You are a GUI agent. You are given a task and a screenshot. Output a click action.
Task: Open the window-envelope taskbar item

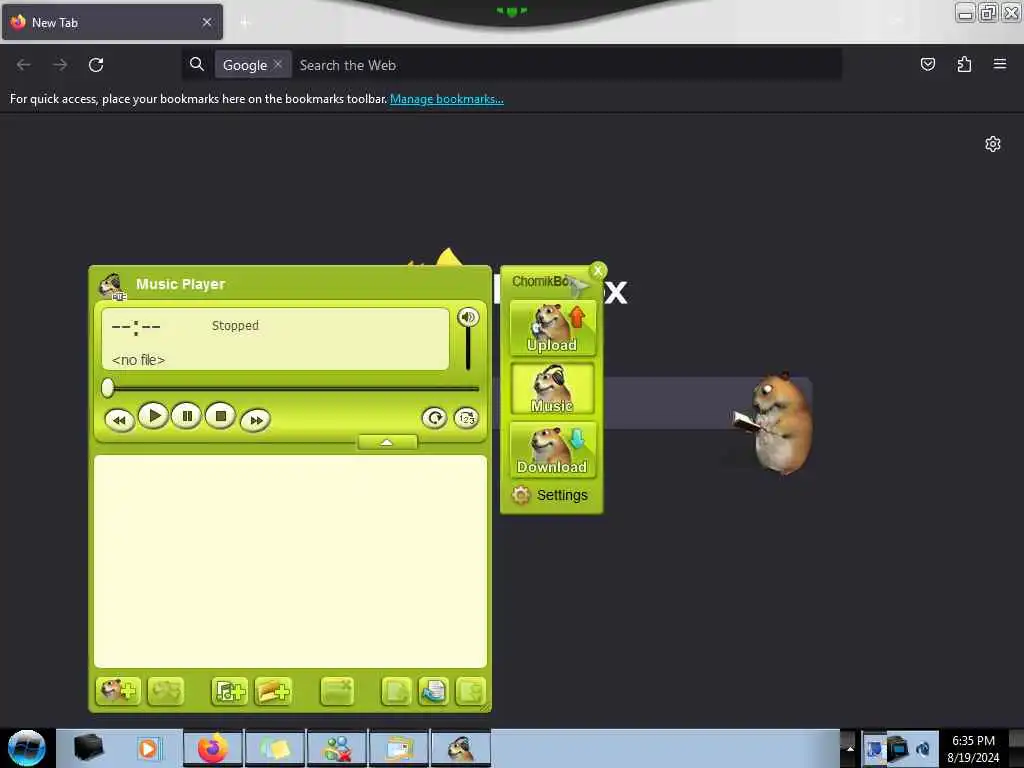pos(399,748)
